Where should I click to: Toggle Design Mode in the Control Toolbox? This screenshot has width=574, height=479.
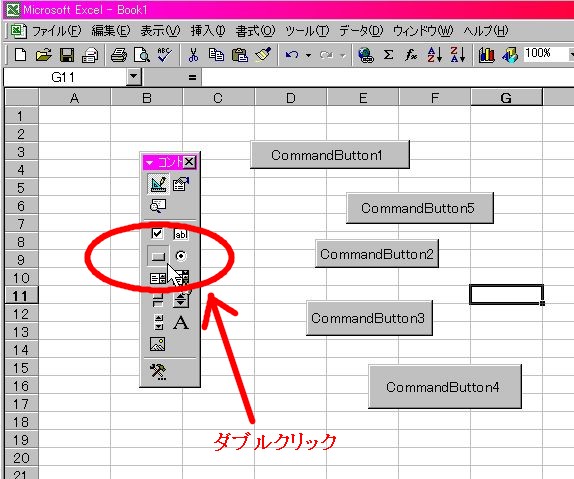(x=159, y=184)
